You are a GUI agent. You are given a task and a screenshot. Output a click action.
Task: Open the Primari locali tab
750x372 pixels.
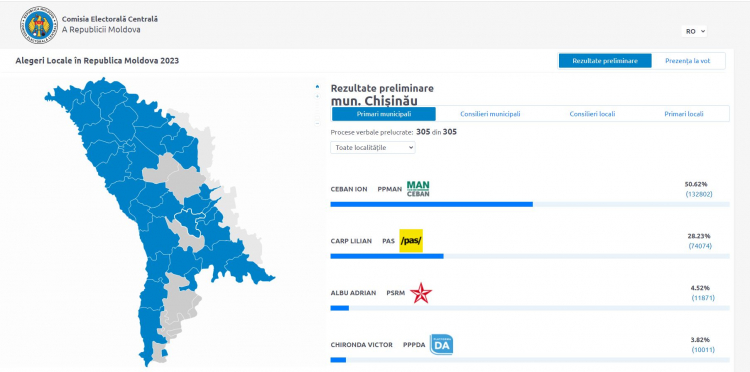pos(684,114)
